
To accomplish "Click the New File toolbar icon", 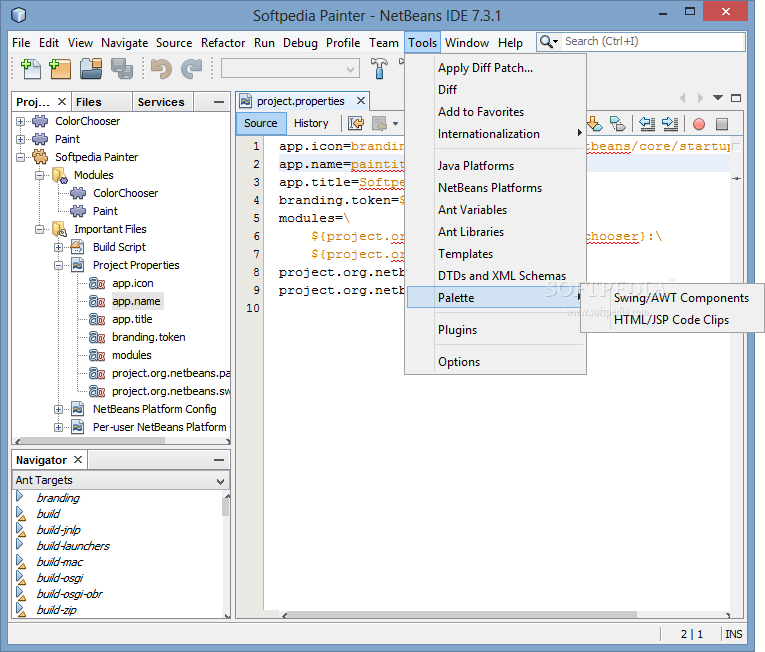I will point(31,68).
